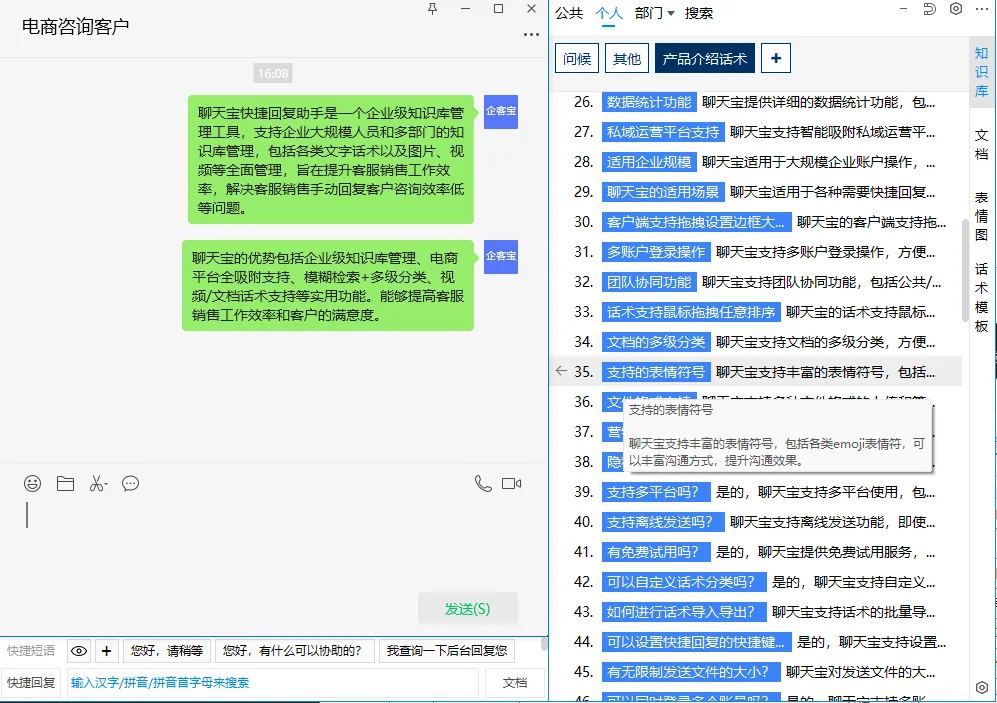
Task: Select script 数据统计功能
Action: pyautogui.click(x=649, y=102)
